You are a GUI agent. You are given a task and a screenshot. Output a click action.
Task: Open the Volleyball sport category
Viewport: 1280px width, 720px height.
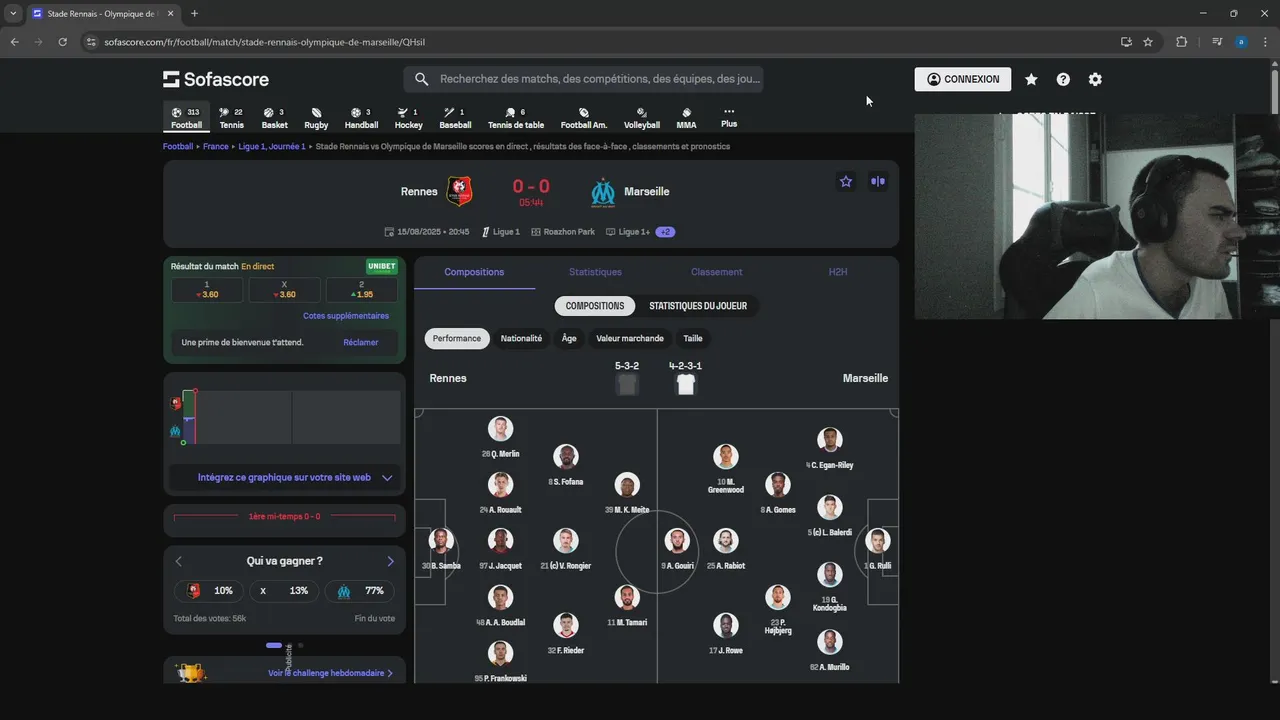642,118
